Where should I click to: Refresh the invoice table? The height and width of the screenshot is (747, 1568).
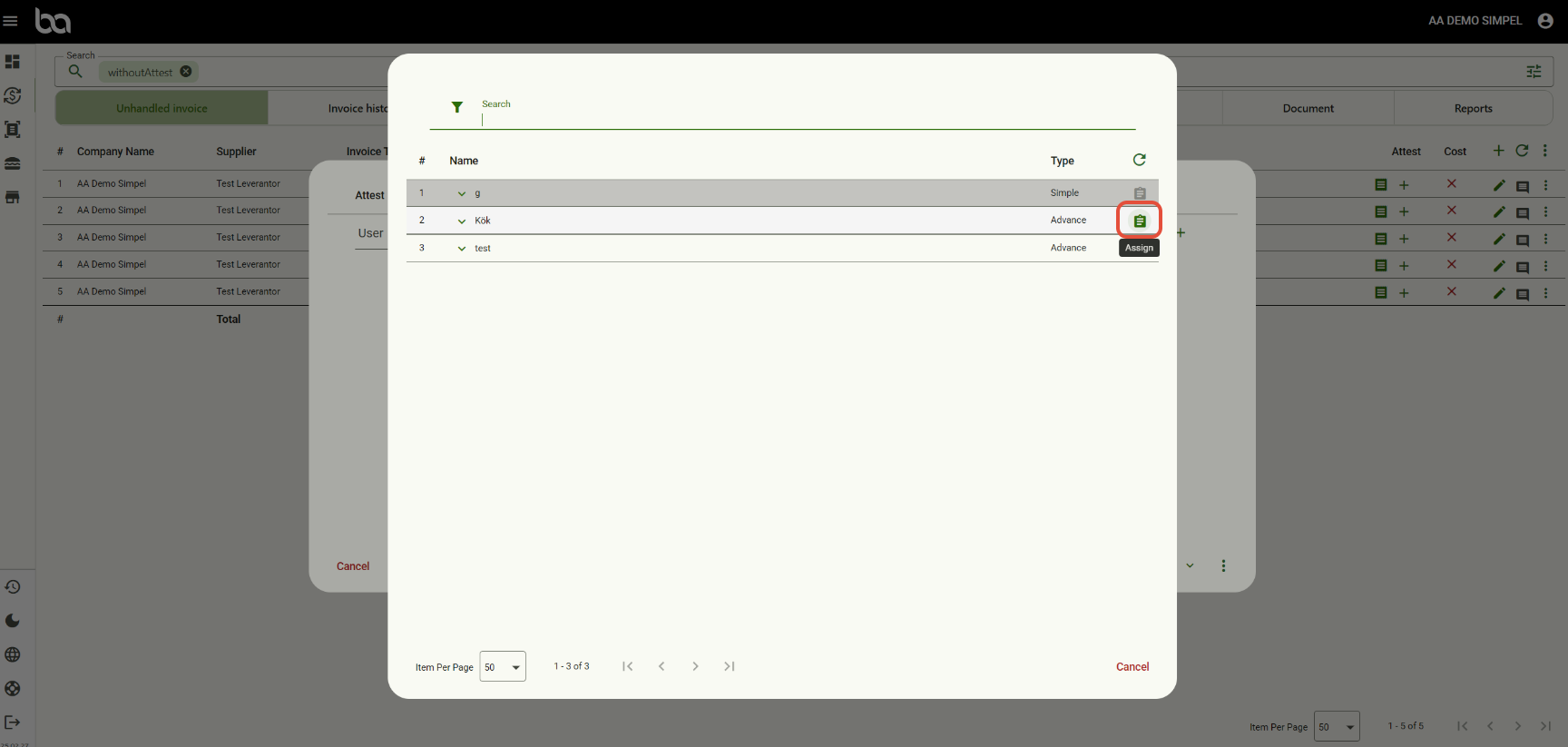click(1522, 151)
